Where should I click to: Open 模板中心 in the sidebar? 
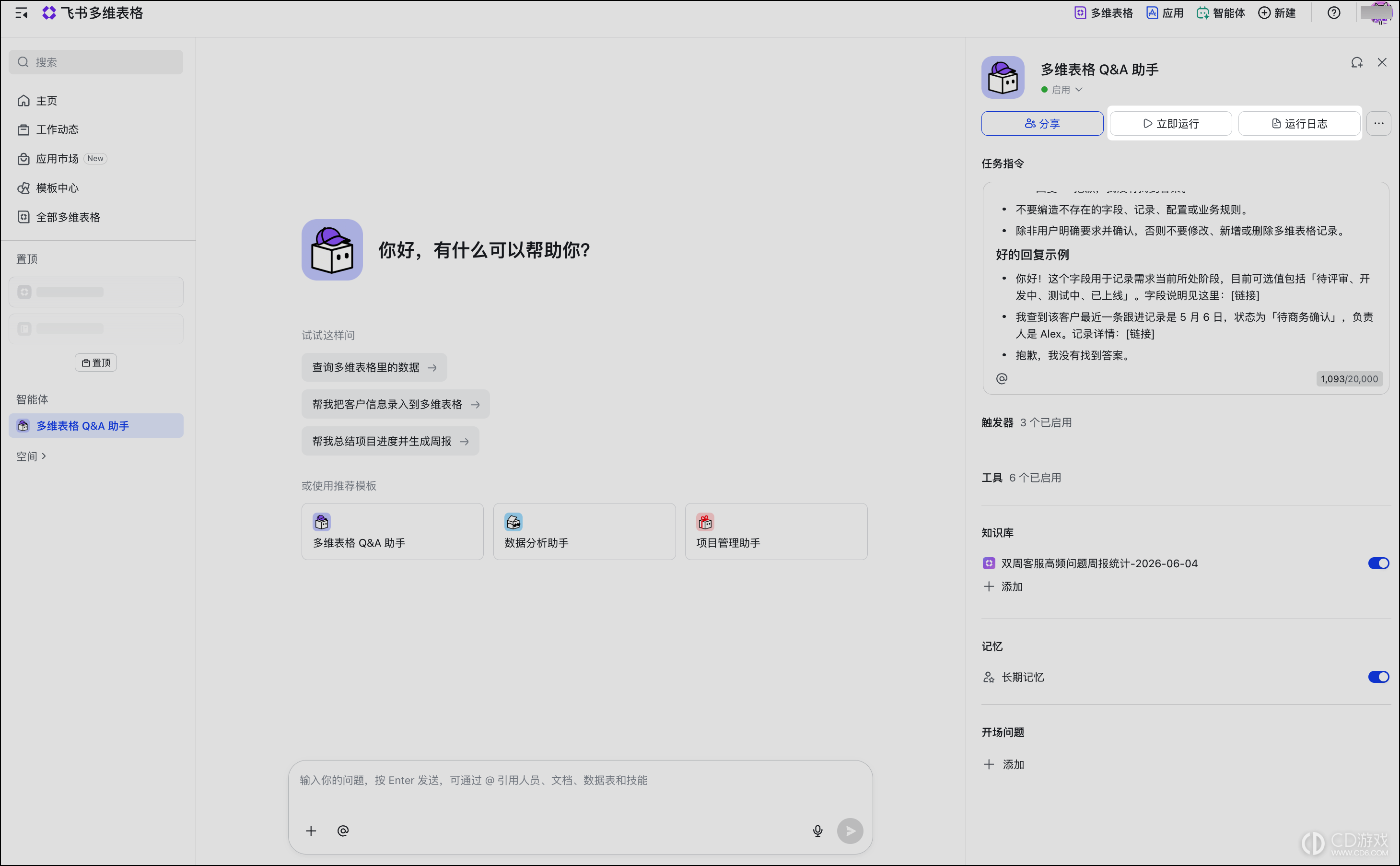pyautogui.click(x=96, y=188)
